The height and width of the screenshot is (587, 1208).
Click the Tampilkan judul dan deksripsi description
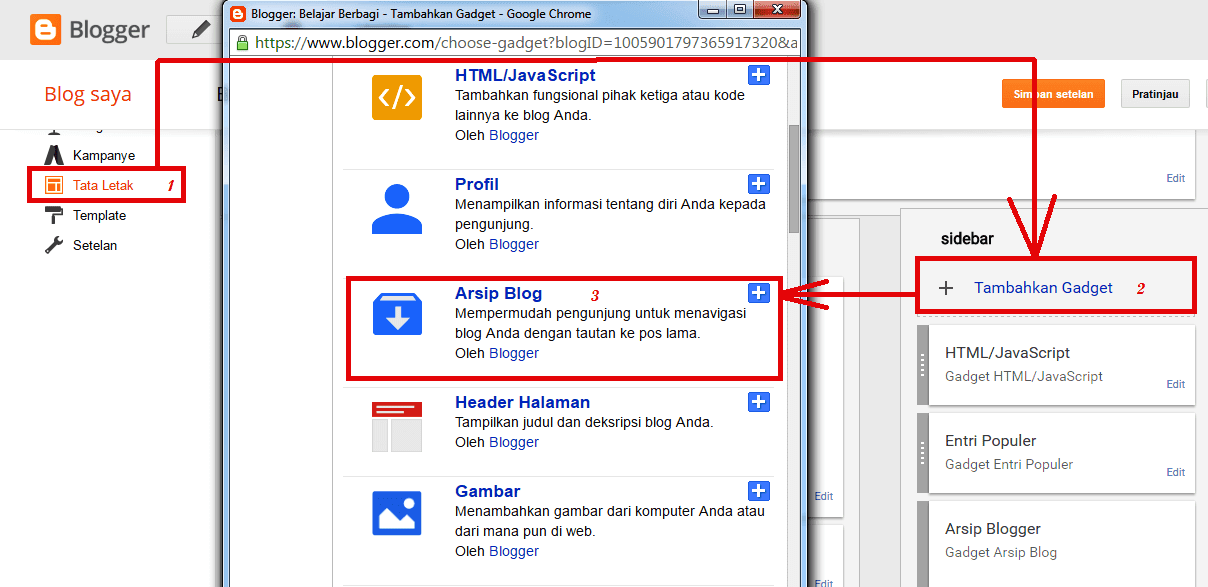click(x=584, y=422)
